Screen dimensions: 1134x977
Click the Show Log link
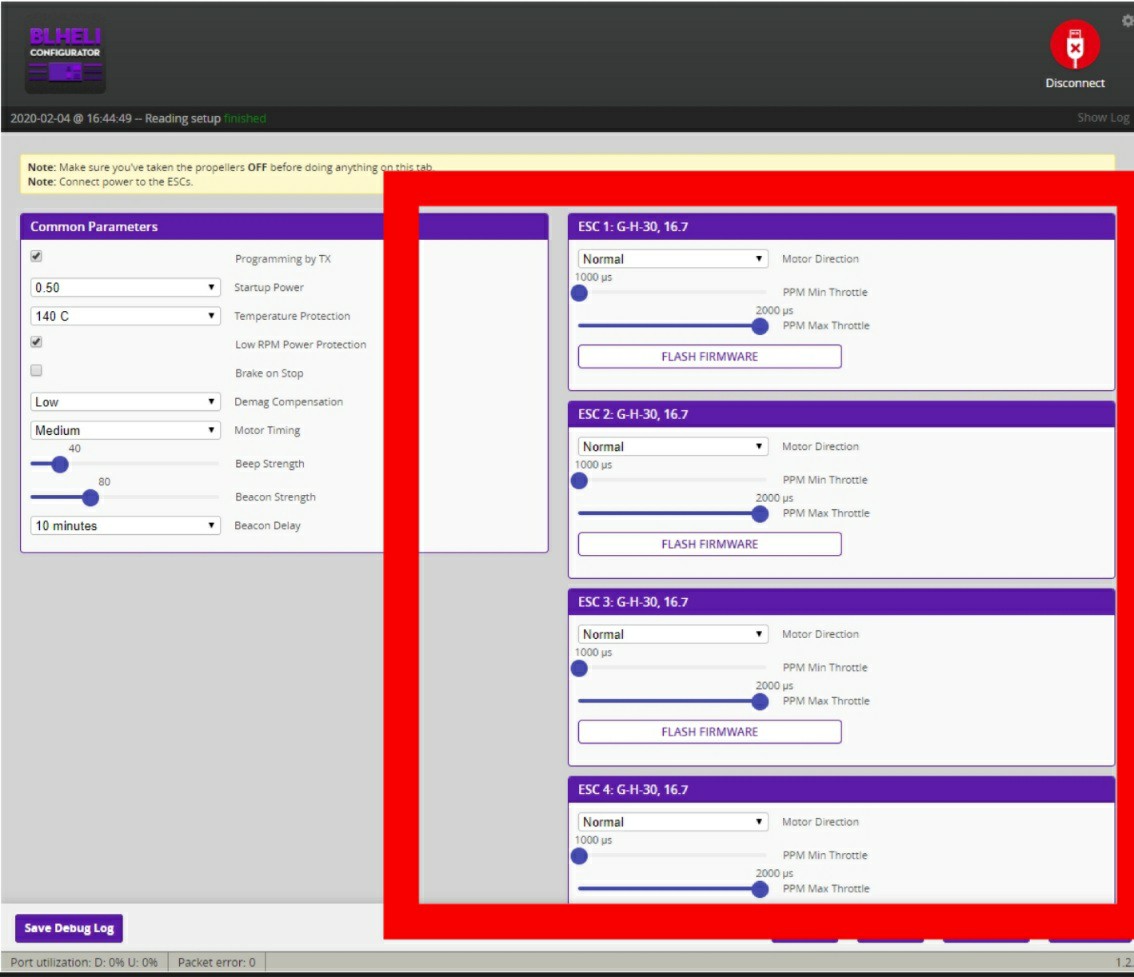(1103, 117)
